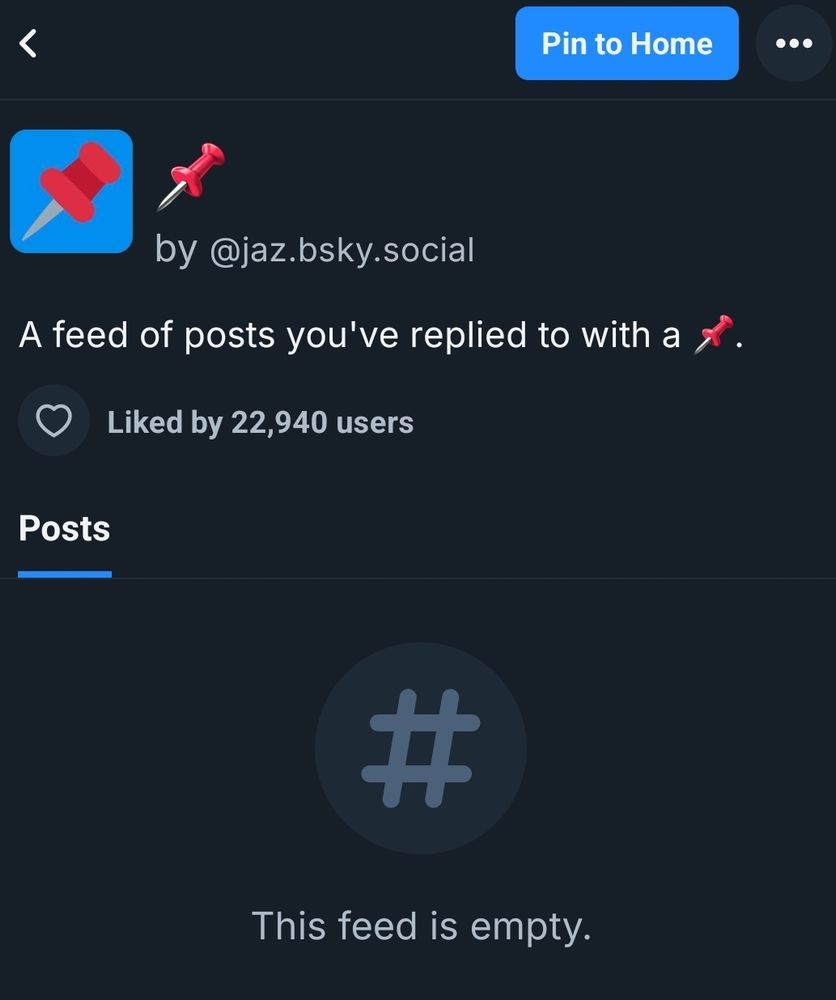The image size is (836, 1000).
Task: Click the hashtag empty-feed placeholder icon
Action: click(421, 748)
